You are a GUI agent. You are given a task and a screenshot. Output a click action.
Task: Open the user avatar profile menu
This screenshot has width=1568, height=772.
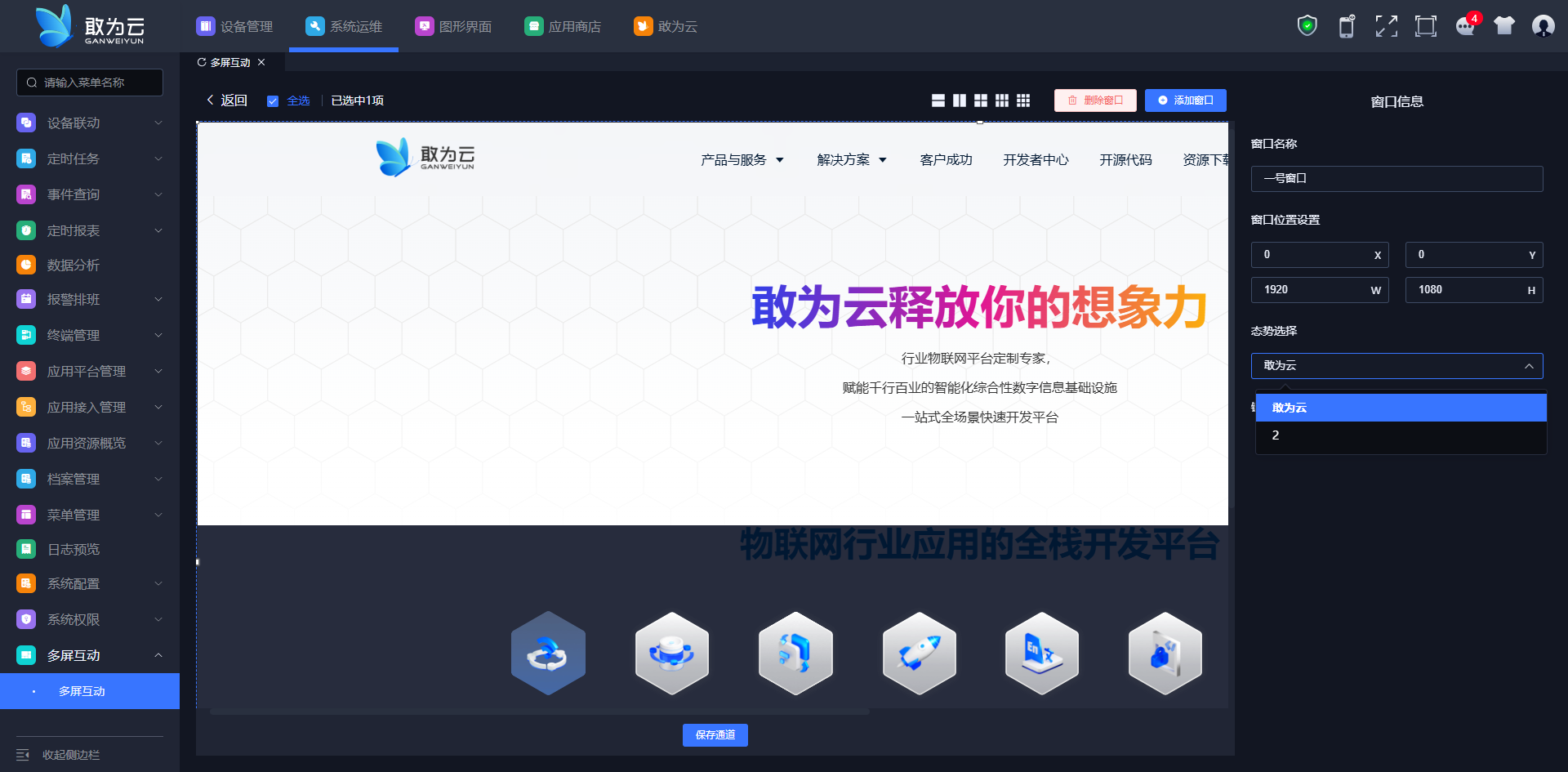1543,26
